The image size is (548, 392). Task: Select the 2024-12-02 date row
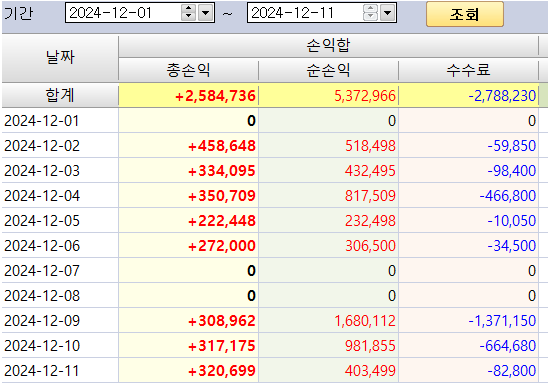coord(60,146)
